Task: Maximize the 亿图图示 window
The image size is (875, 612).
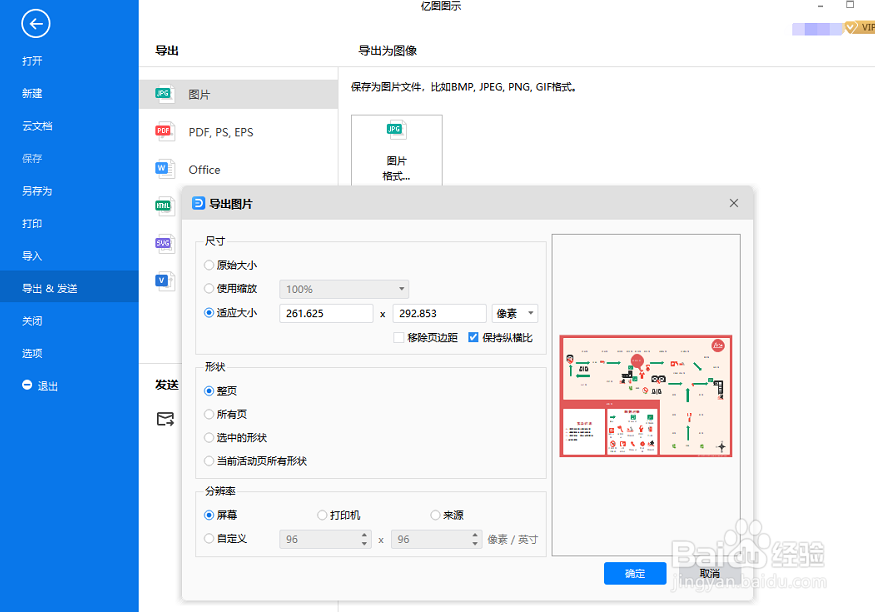Action: click(850, 5)
